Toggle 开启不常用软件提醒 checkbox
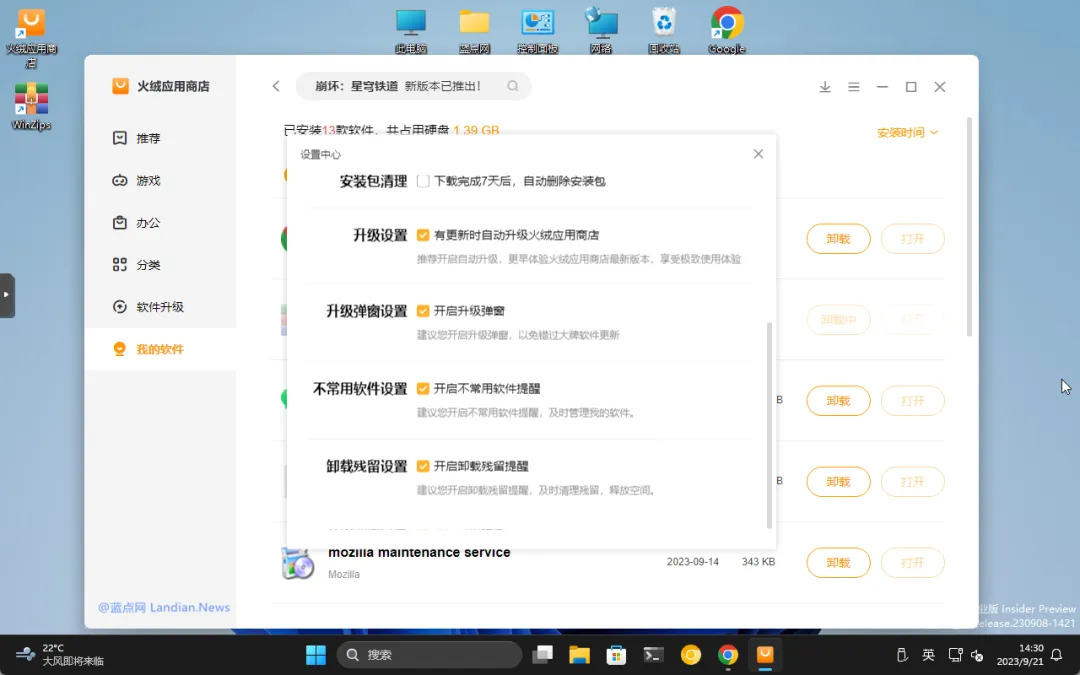Viewport: 1080px width, 675px height. tap(423, 388)
